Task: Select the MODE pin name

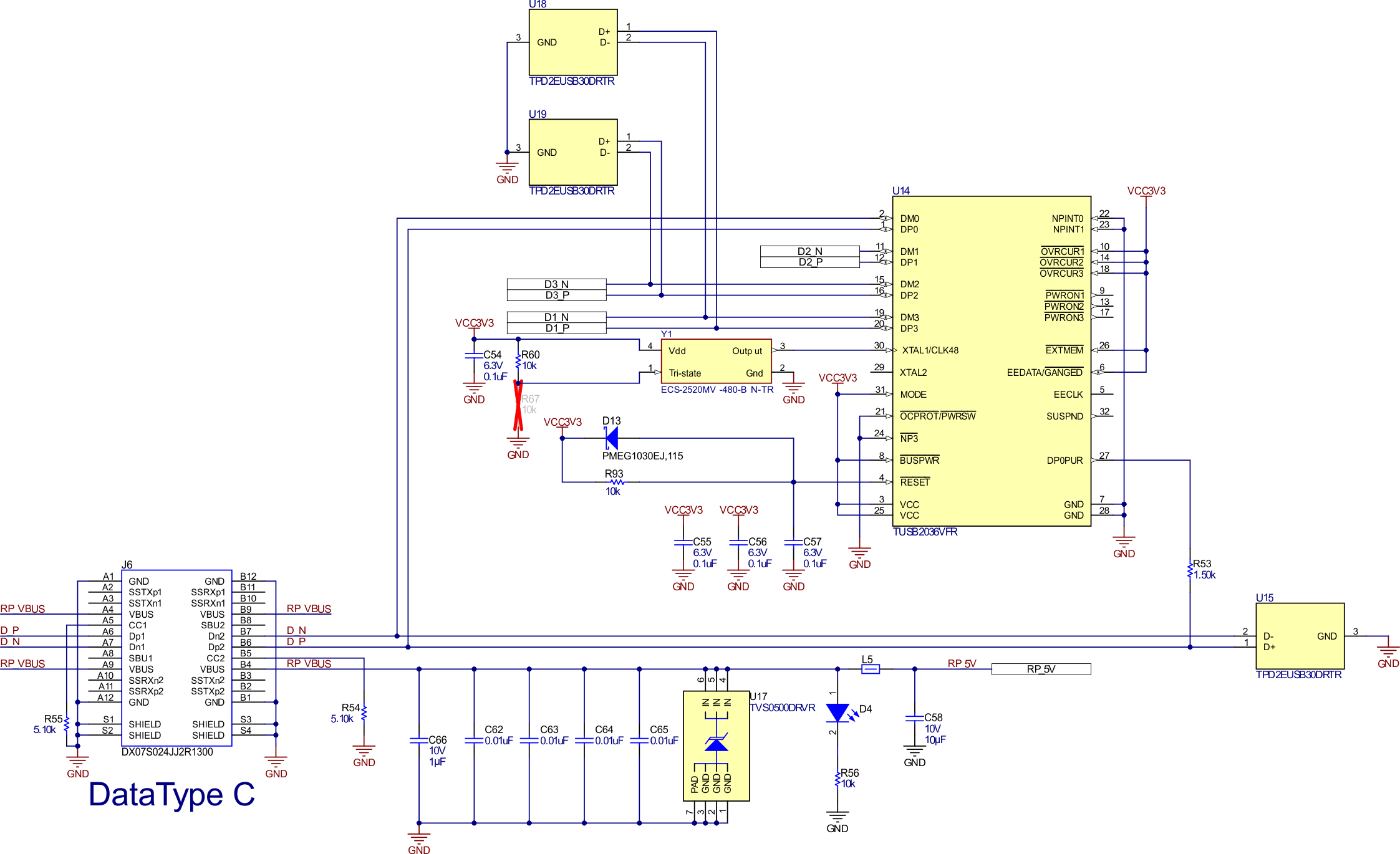Action: pos(913,395)
